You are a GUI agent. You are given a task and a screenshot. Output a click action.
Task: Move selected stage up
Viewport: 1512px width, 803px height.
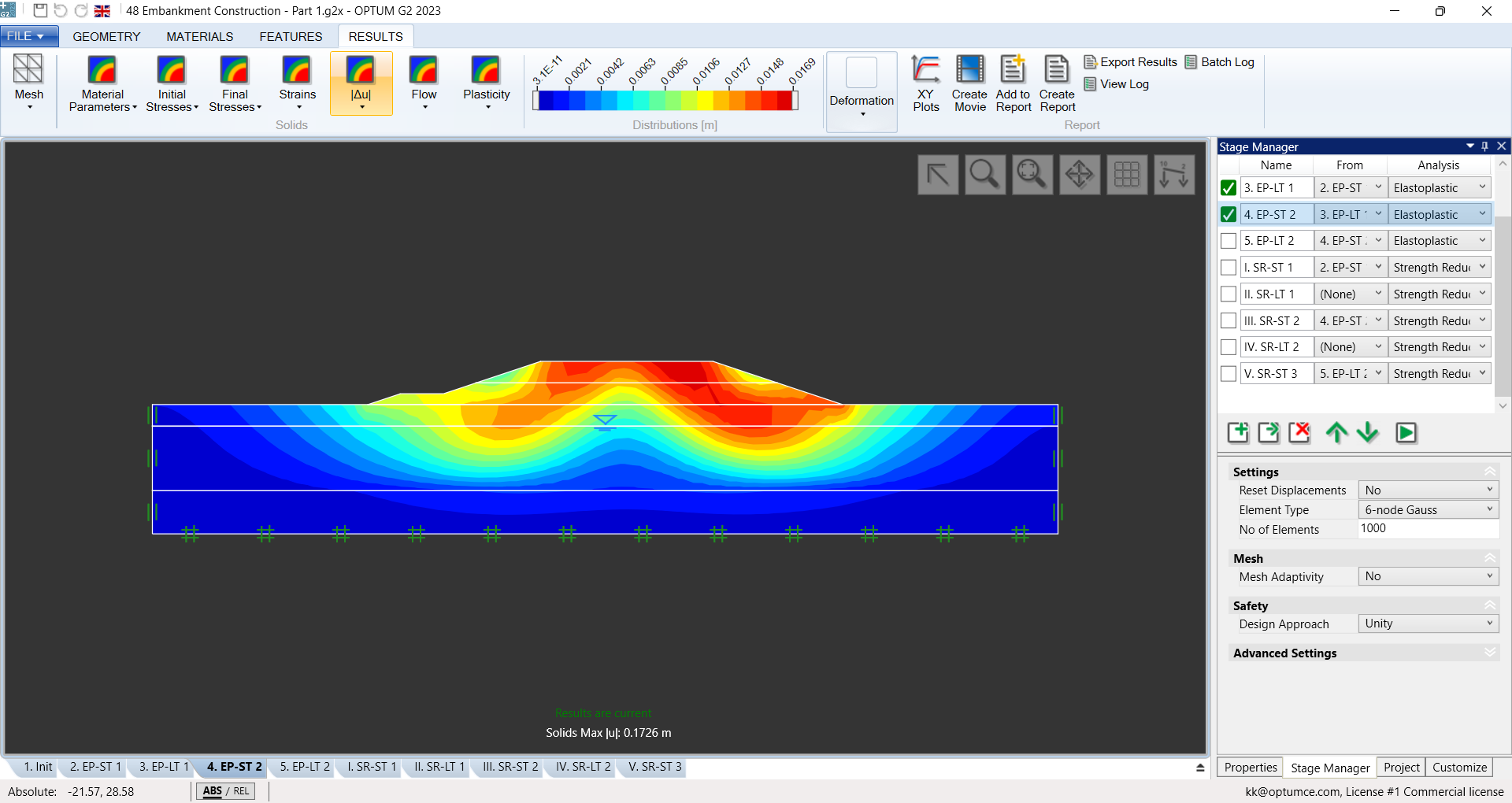tap(1336, 432)
